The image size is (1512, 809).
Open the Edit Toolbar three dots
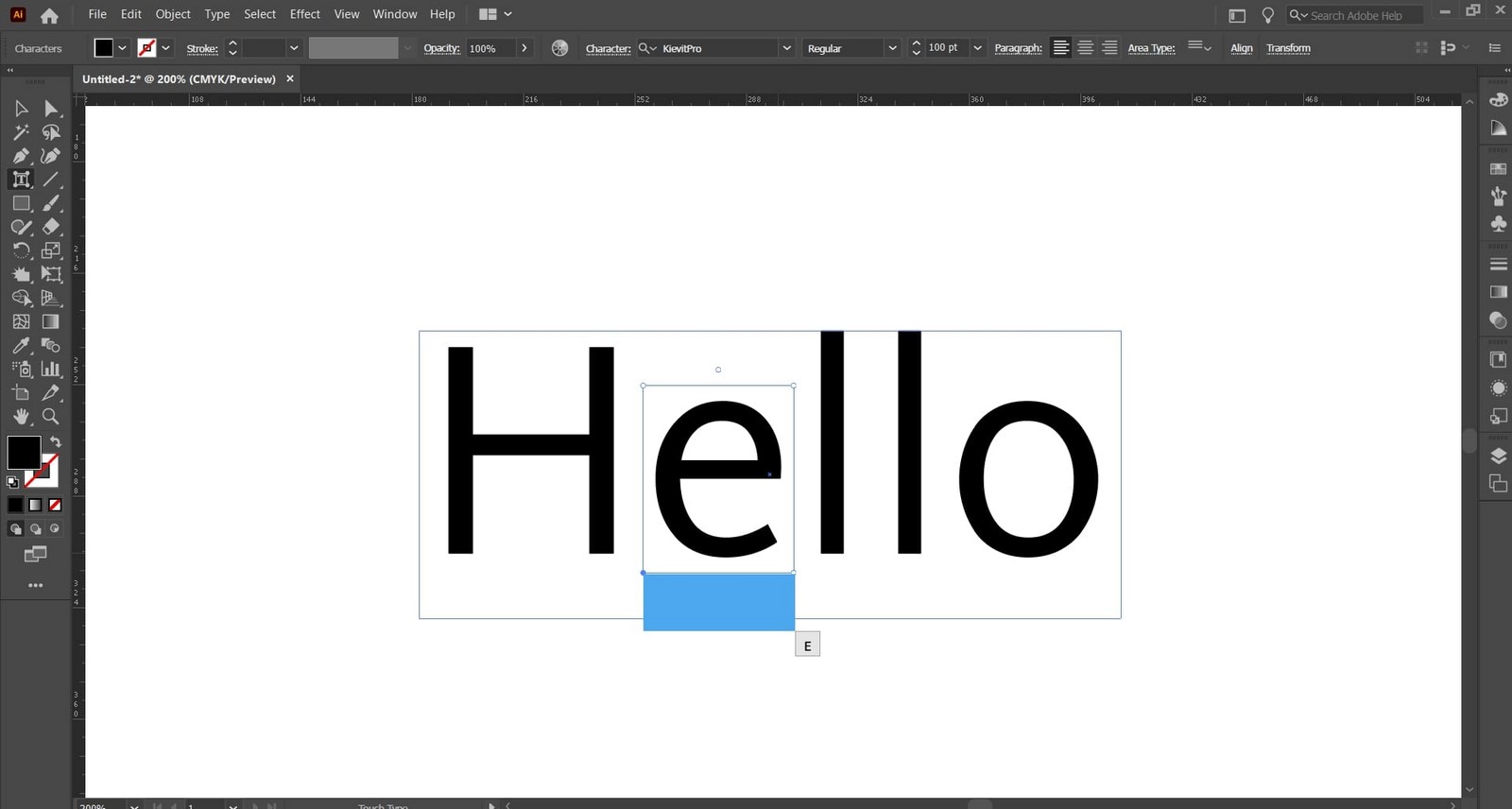[35, 585]
